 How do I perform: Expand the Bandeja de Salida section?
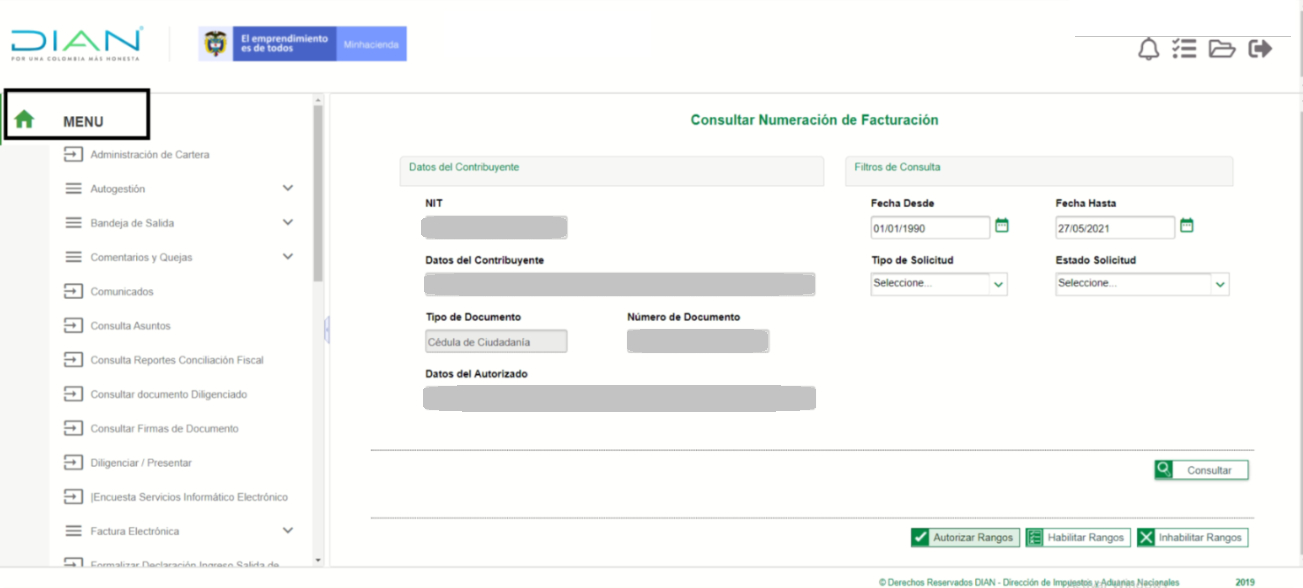(x=288, y=222)
